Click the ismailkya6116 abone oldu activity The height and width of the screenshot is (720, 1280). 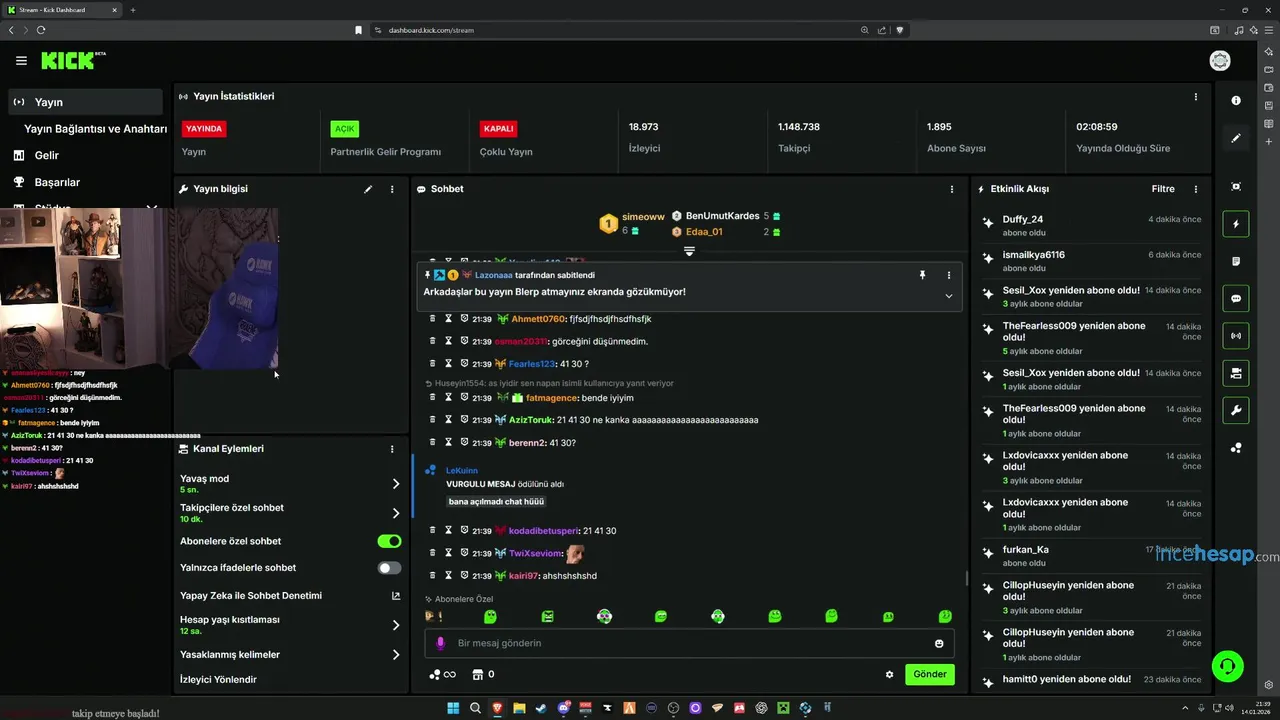[x=1092, y=261]
